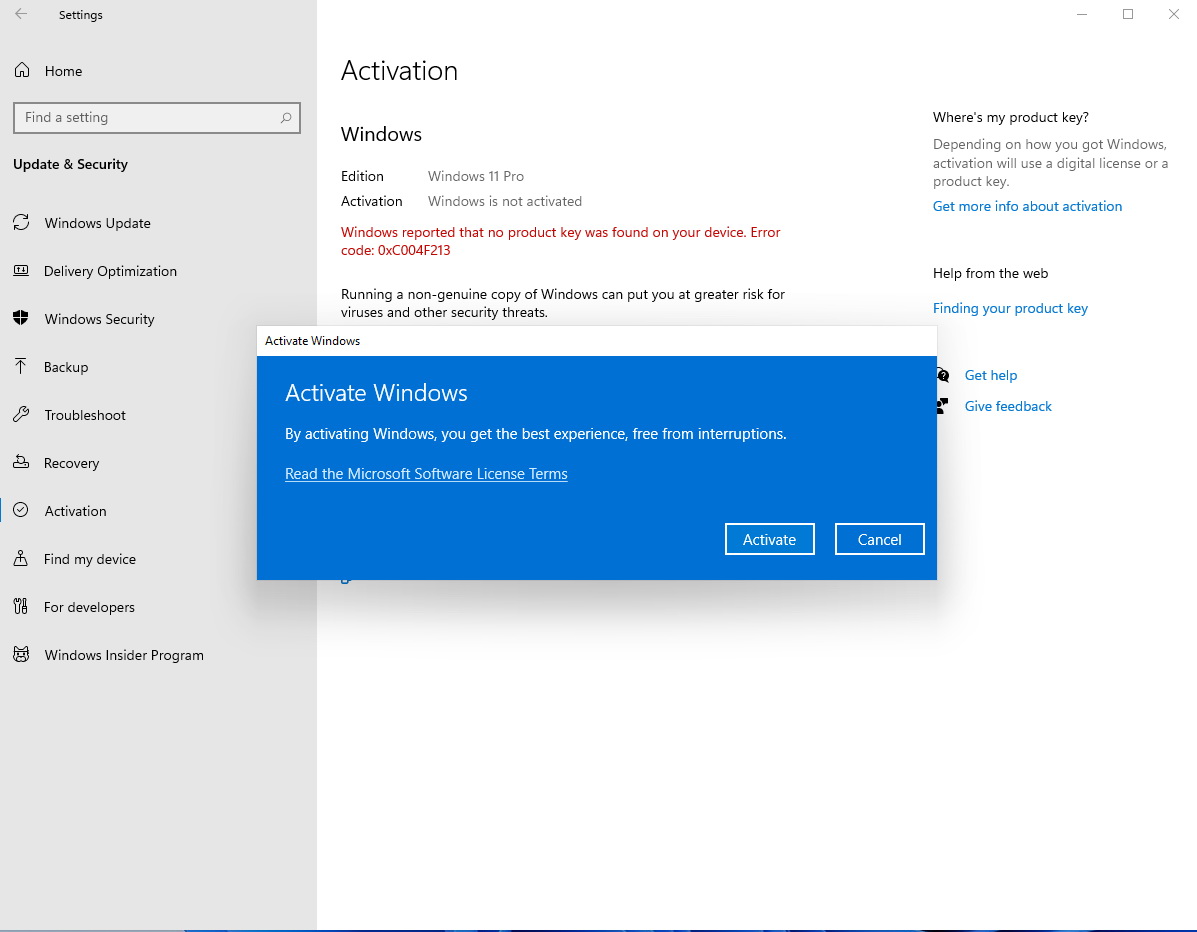1197x932 pixels.
Task: Go back using the back arrow
Action: coord(21,15)
